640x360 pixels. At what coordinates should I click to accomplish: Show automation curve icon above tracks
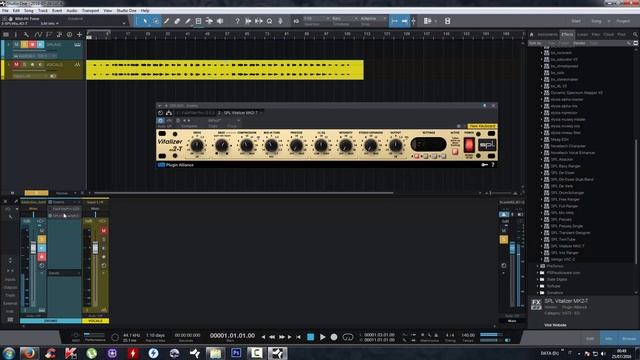tap(38, 35)
